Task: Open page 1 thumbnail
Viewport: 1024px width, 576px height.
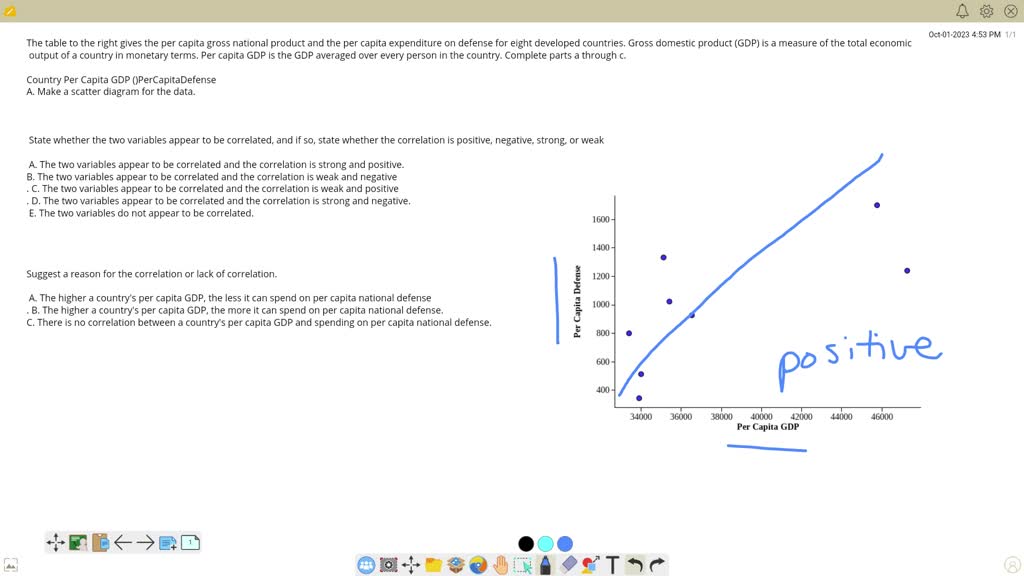Action: pos(188,542)
